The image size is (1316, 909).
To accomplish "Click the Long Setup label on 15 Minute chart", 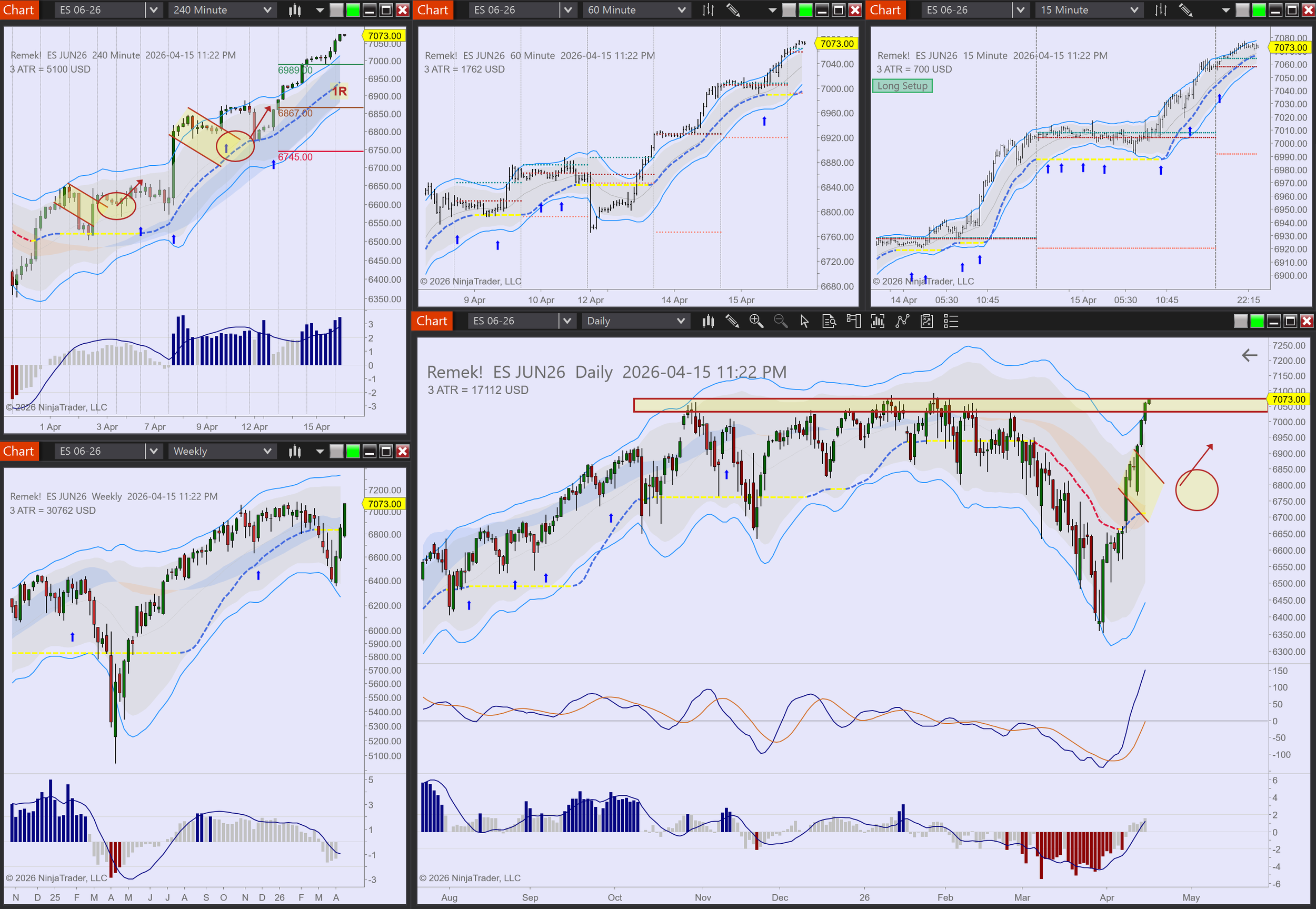I will pyautogui.click(x=902, y=86).
